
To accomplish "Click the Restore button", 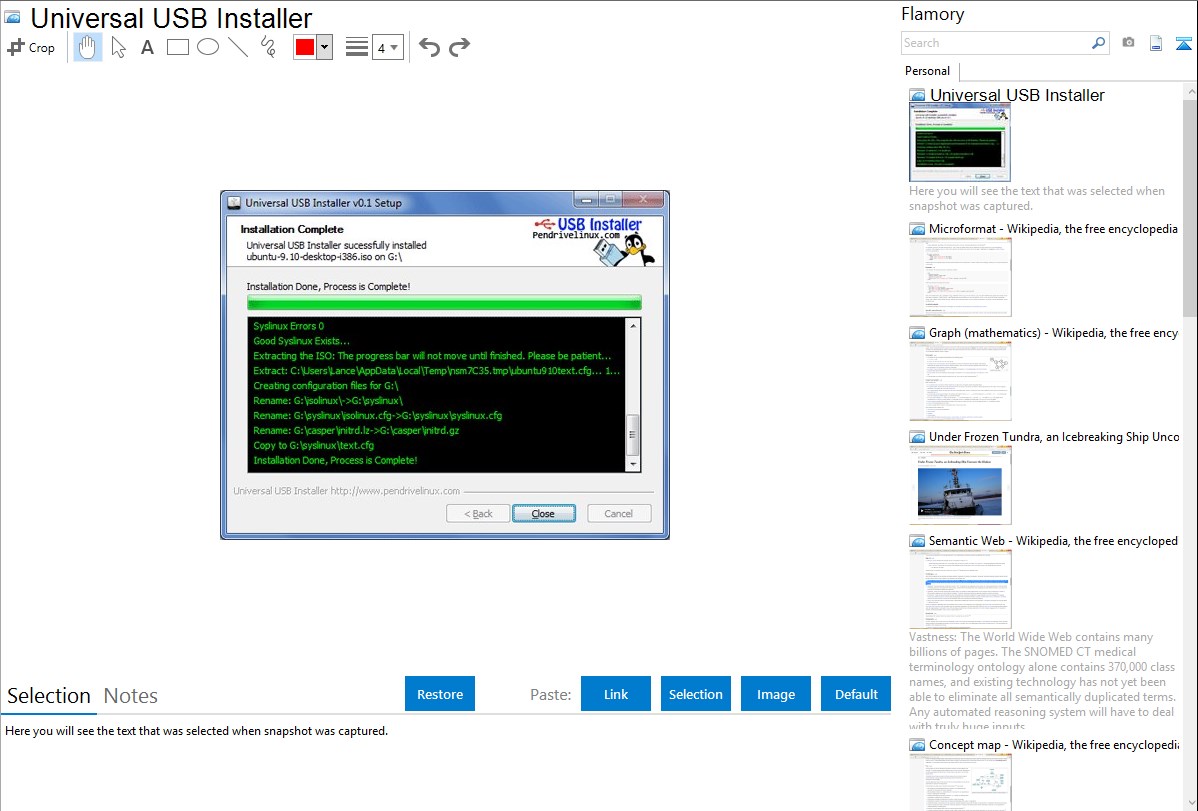I will point(439,694).
